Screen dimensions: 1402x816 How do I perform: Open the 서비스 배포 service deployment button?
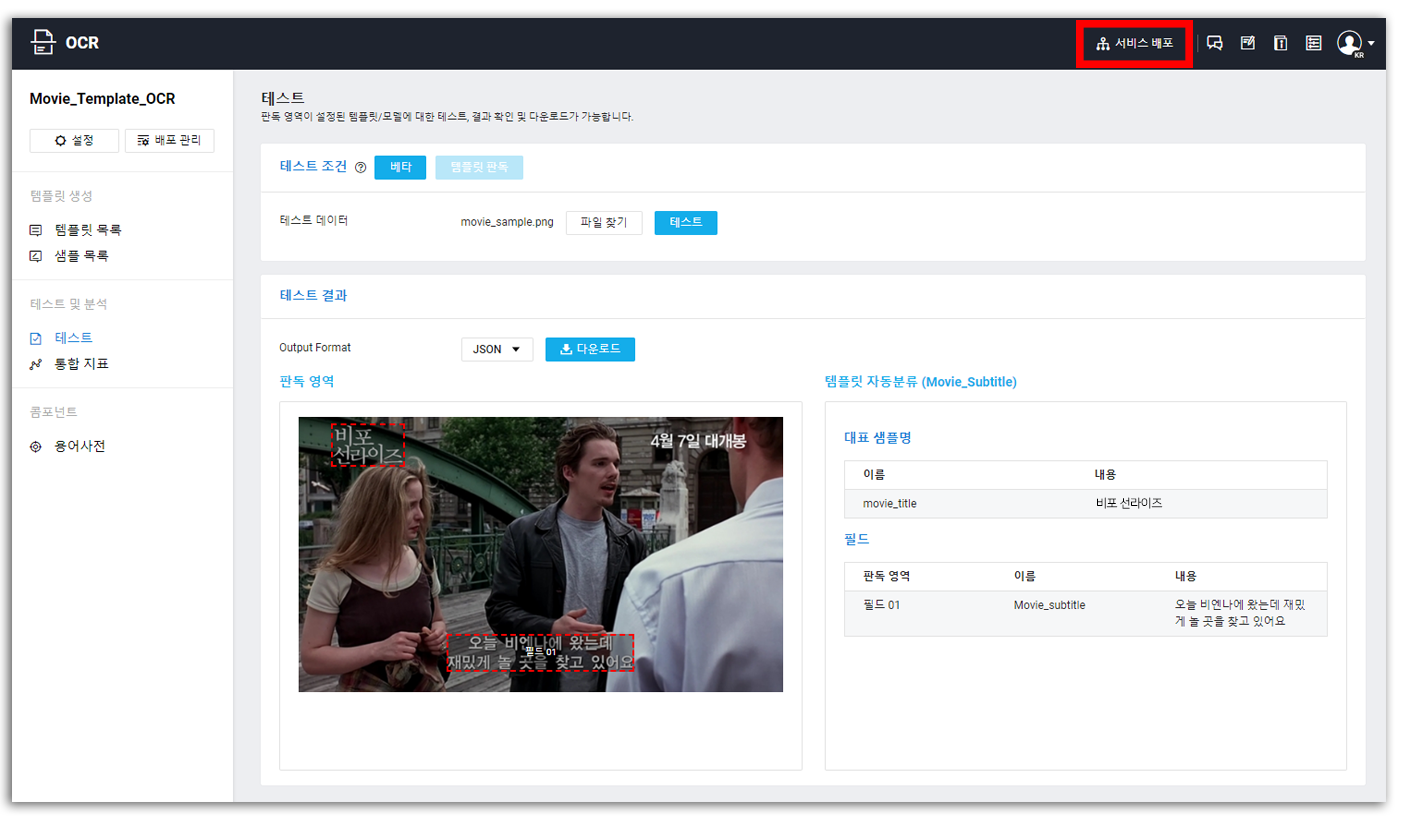click(x=1134, y=43)
